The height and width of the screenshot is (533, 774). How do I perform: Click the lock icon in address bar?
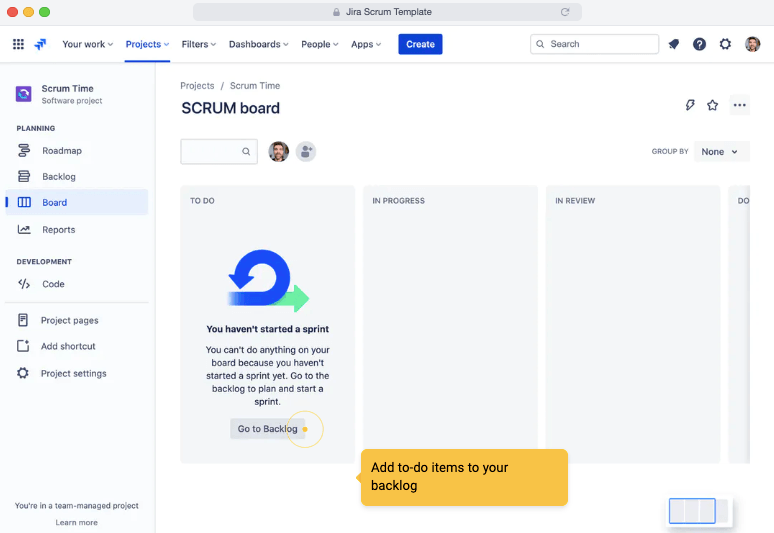336,12
